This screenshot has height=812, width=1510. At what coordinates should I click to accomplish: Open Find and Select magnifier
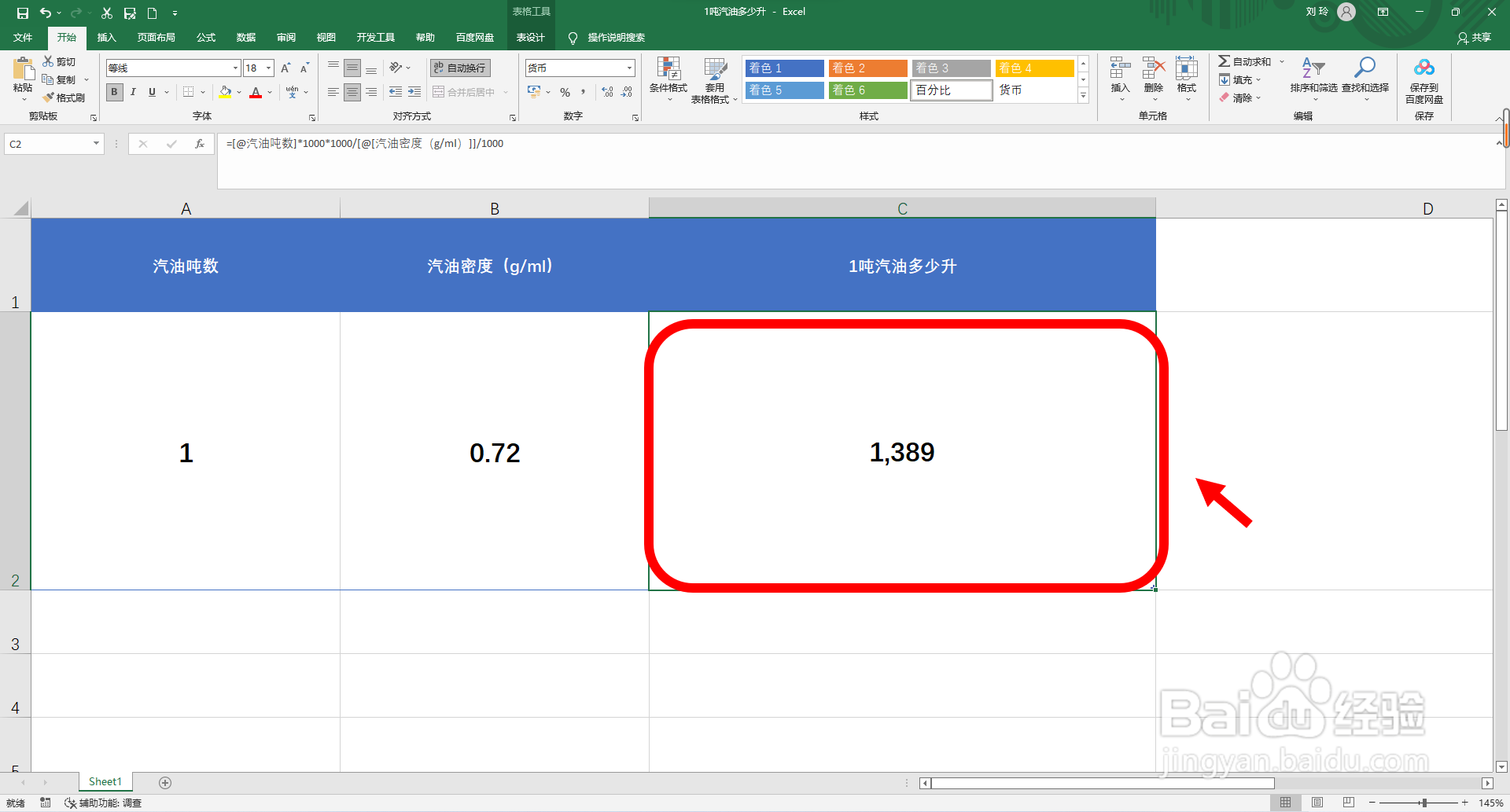[x=1365, y=79]
